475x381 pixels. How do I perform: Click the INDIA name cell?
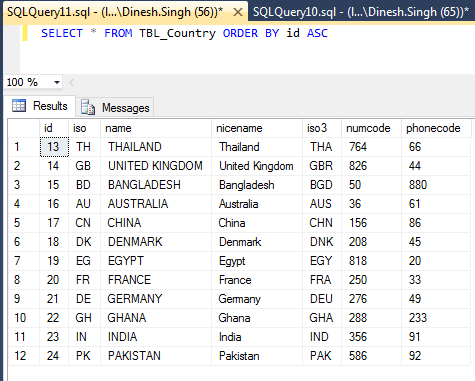(156, 337)
